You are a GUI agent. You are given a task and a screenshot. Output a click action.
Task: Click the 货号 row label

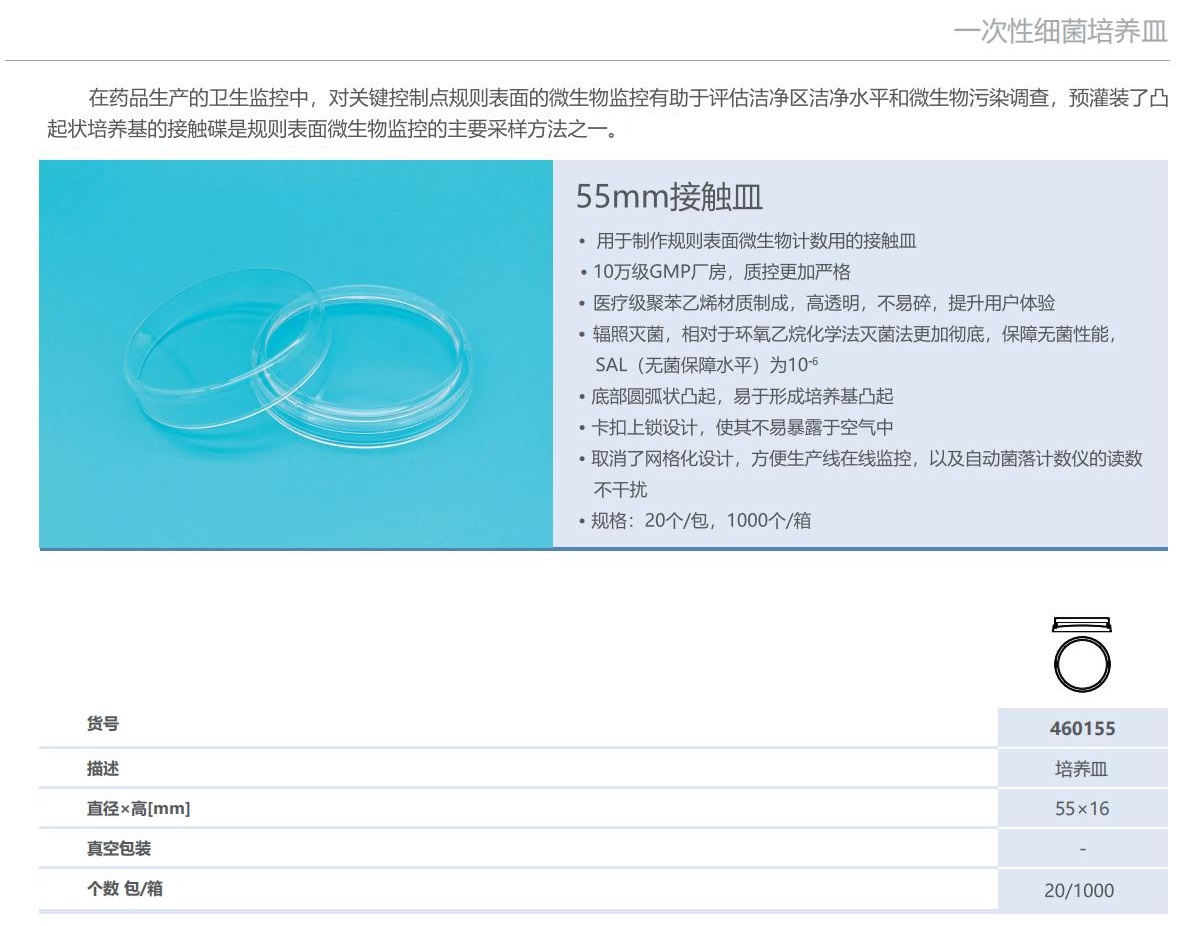(x=103, y=724)
